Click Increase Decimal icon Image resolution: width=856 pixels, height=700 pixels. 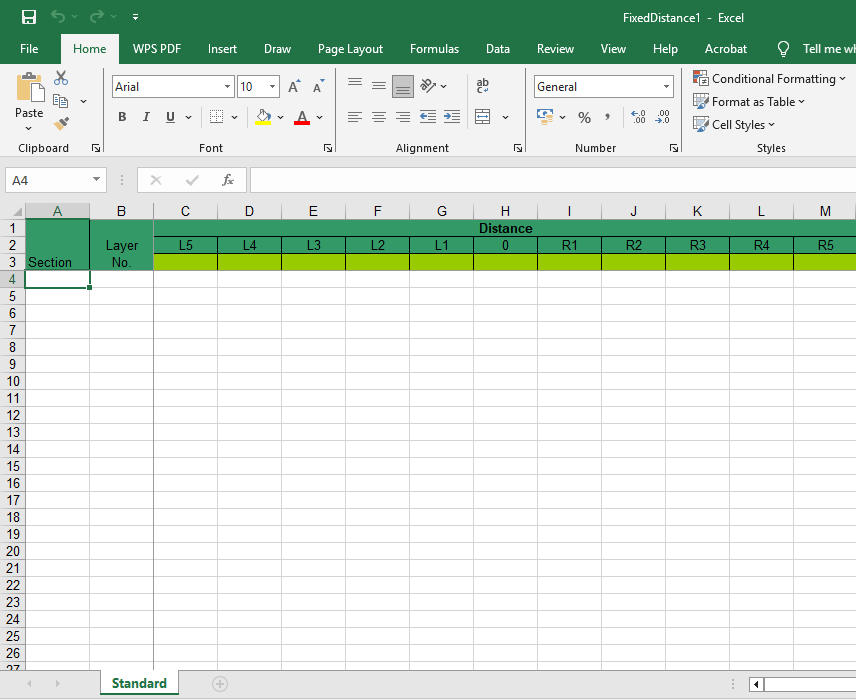pyautogui.click(x=638, y=117)
